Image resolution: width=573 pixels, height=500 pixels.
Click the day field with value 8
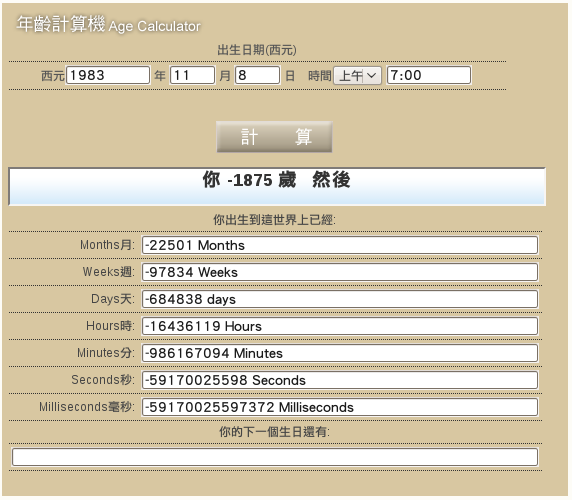click(257, 75)
